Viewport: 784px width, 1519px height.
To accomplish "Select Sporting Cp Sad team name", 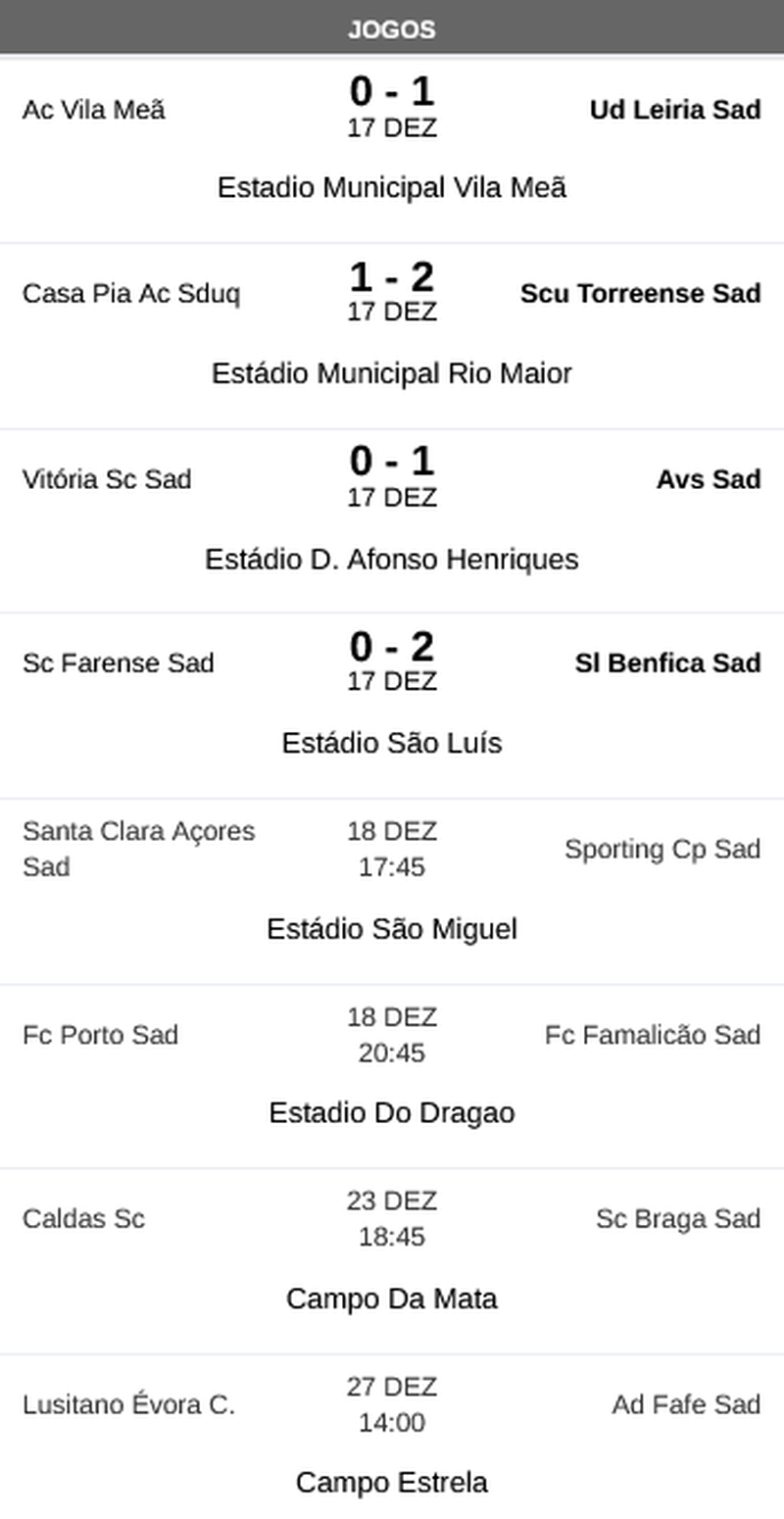I will coord(661,849).
